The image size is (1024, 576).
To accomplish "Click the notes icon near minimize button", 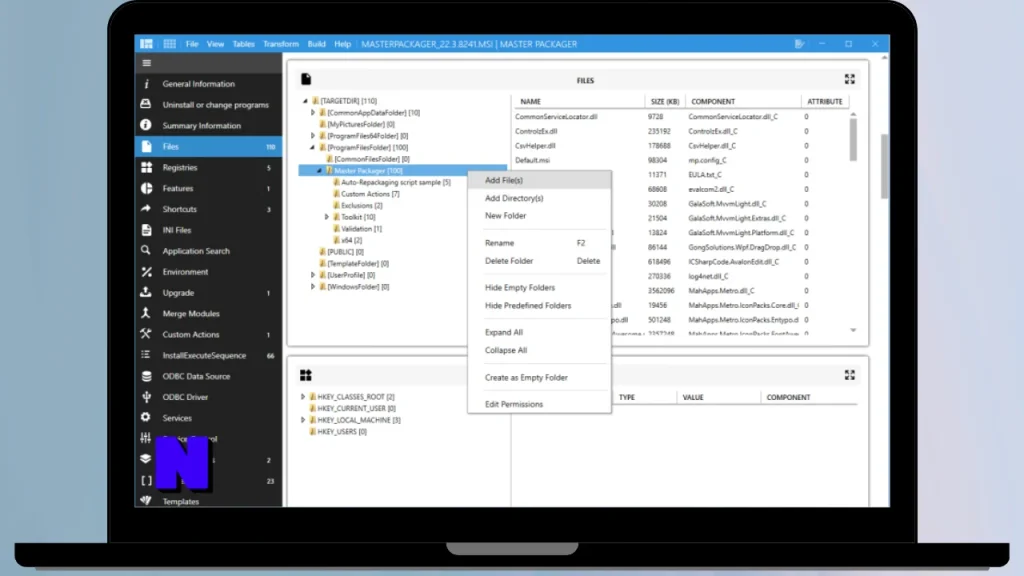I will pyautogui.click(x=799, y=44).
